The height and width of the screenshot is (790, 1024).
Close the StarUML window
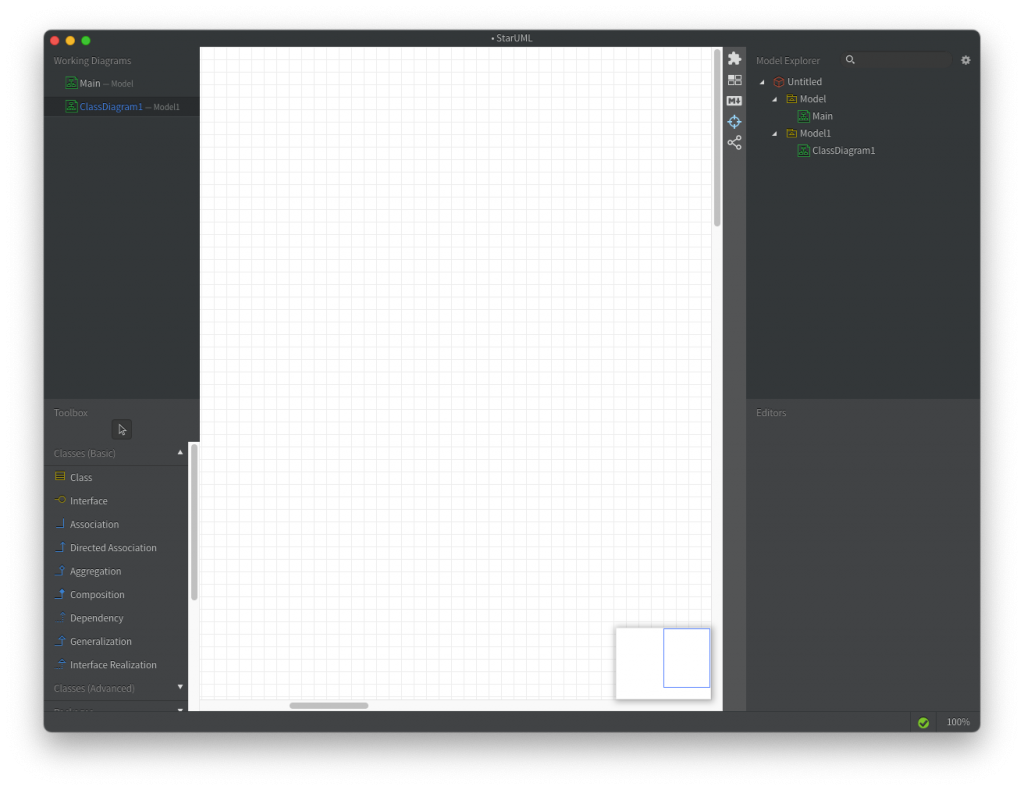(55, 40)
